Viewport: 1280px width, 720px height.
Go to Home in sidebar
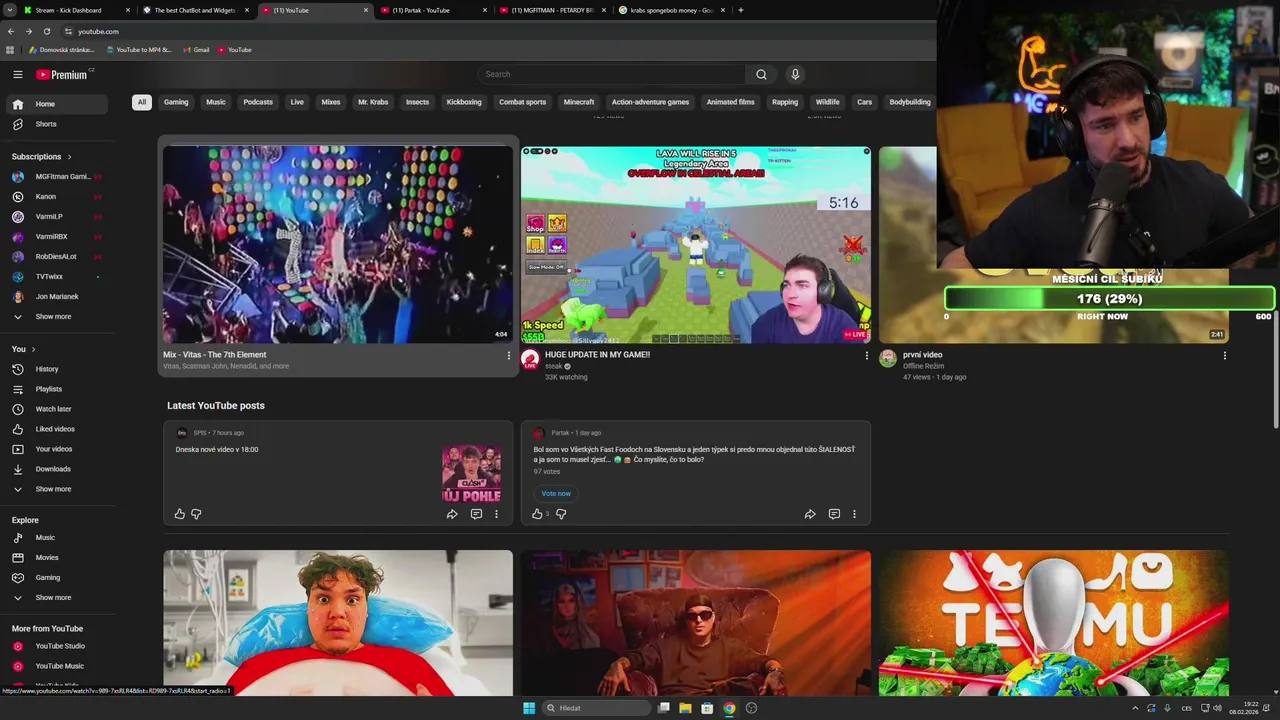[56, 104]
